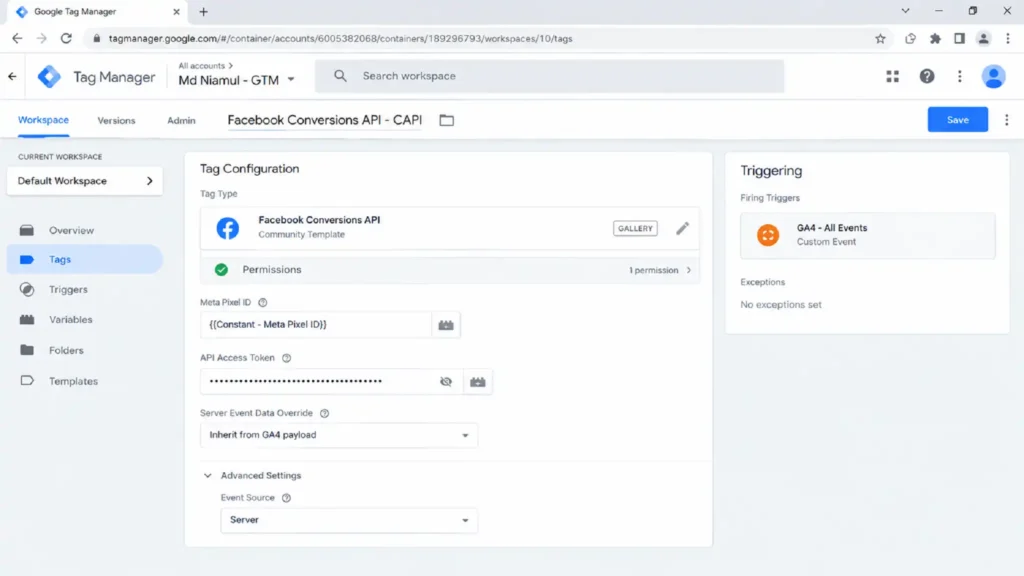Open Google apps grid icon
1024x576 pixels.
[x=893, y=76]
